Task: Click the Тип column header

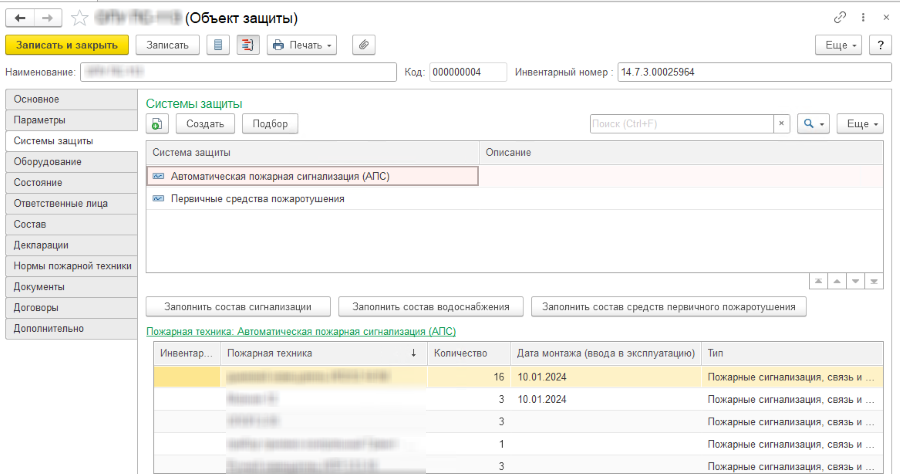Action: [792, 353]
